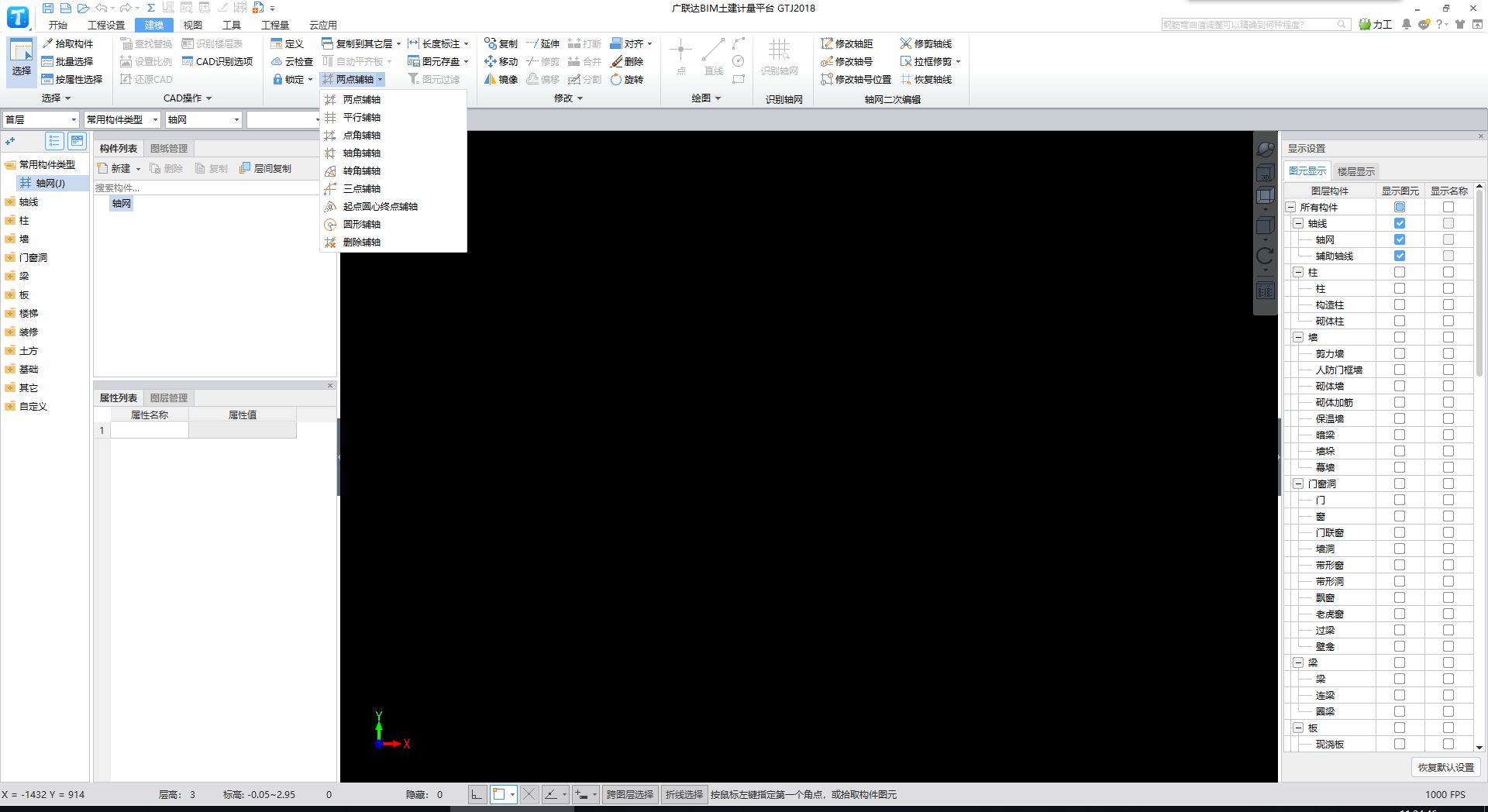Image resolution: width=1488 pixels, height=812 pixels.
Task: Open the 轴网 component dropdown
Action: tap(204, 119)
